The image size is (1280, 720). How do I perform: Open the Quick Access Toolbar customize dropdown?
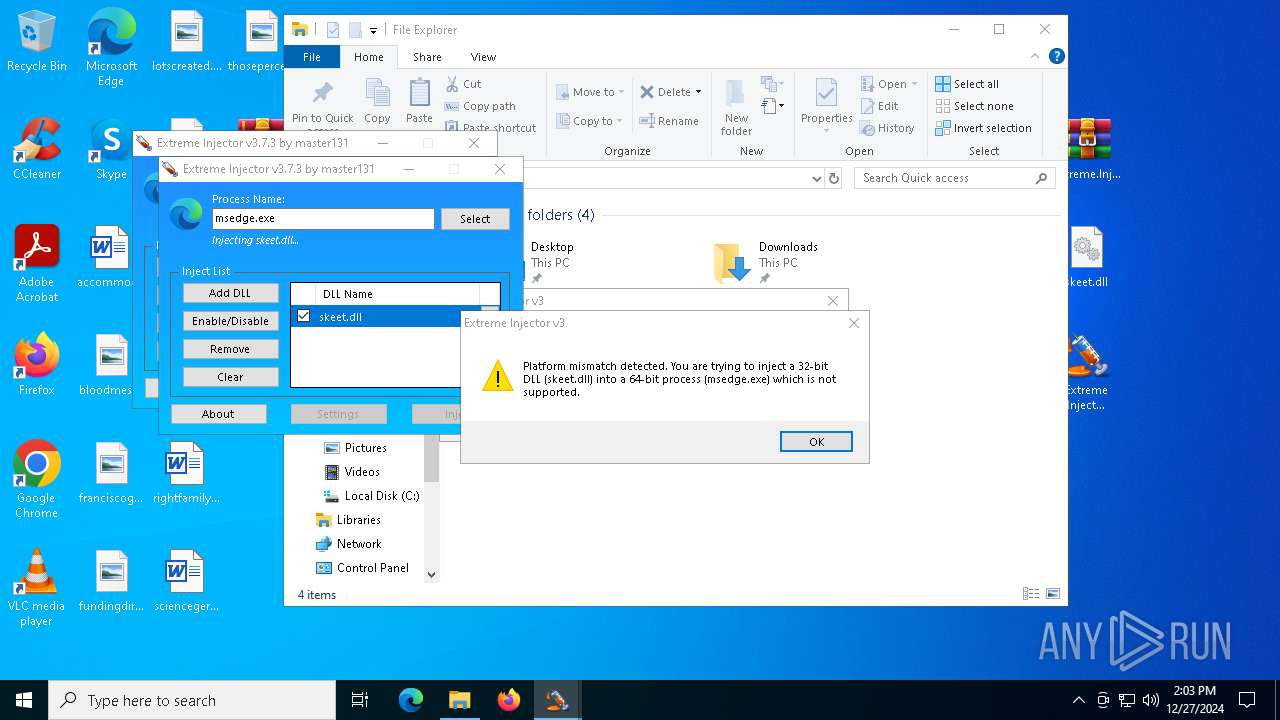point(373,31)
